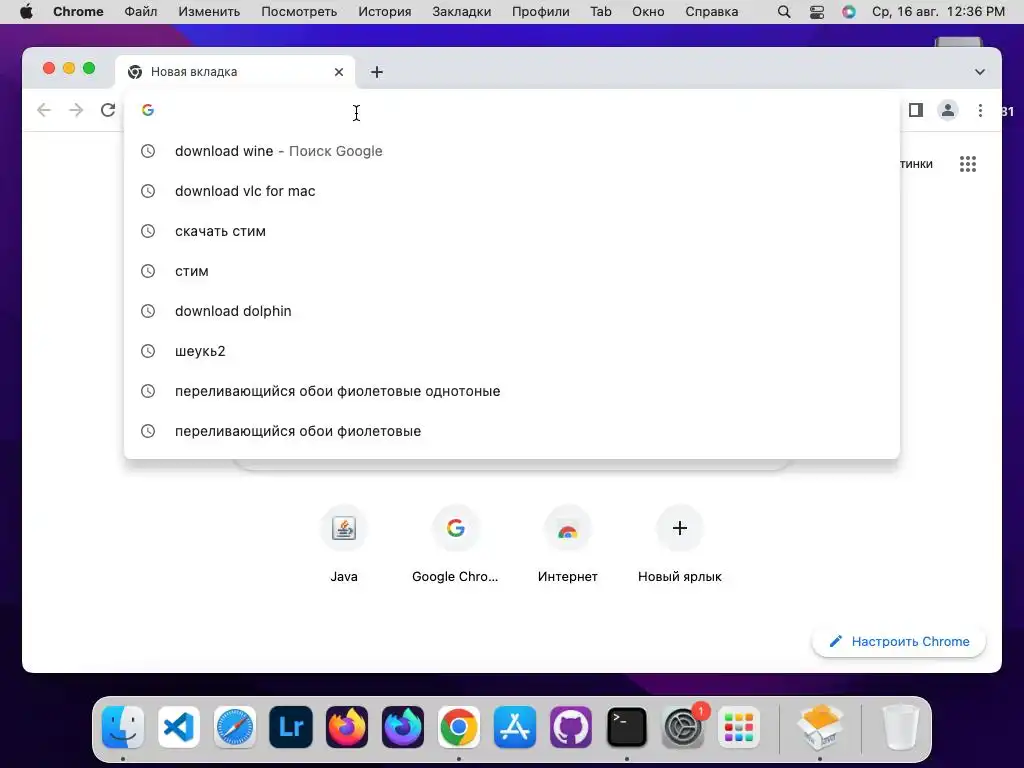
Task: Open the Файл menu
Action: click(x=141, y=12)
